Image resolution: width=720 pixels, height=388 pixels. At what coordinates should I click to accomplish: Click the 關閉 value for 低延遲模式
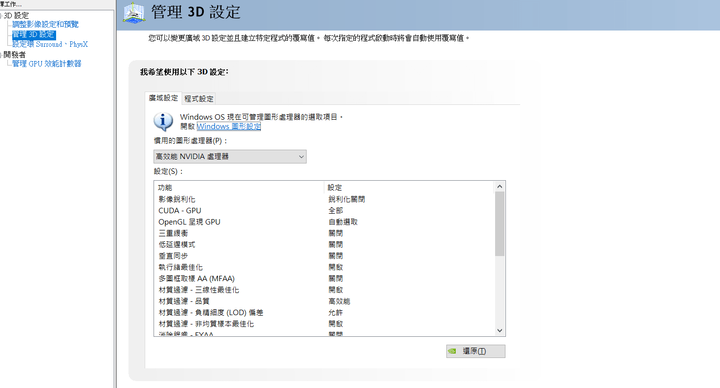point(336,245)
